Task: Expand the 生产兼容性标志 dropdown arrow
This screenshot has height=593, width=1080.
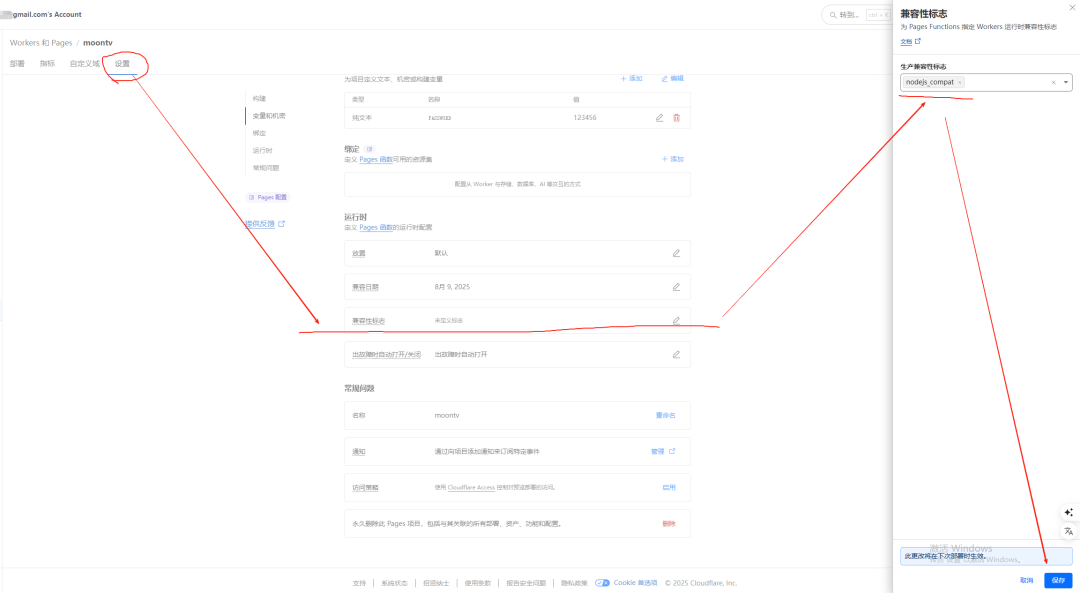Action: click(1066, 82)
